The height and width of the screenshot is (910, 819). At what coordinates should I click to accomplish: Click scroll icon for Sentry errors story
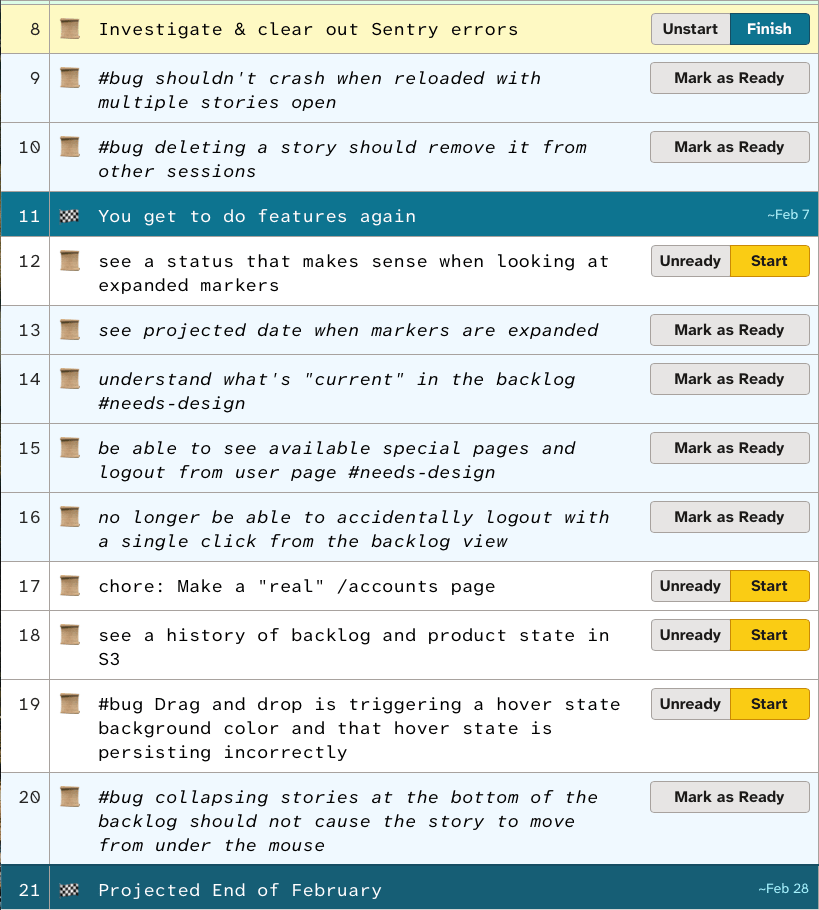69,29
